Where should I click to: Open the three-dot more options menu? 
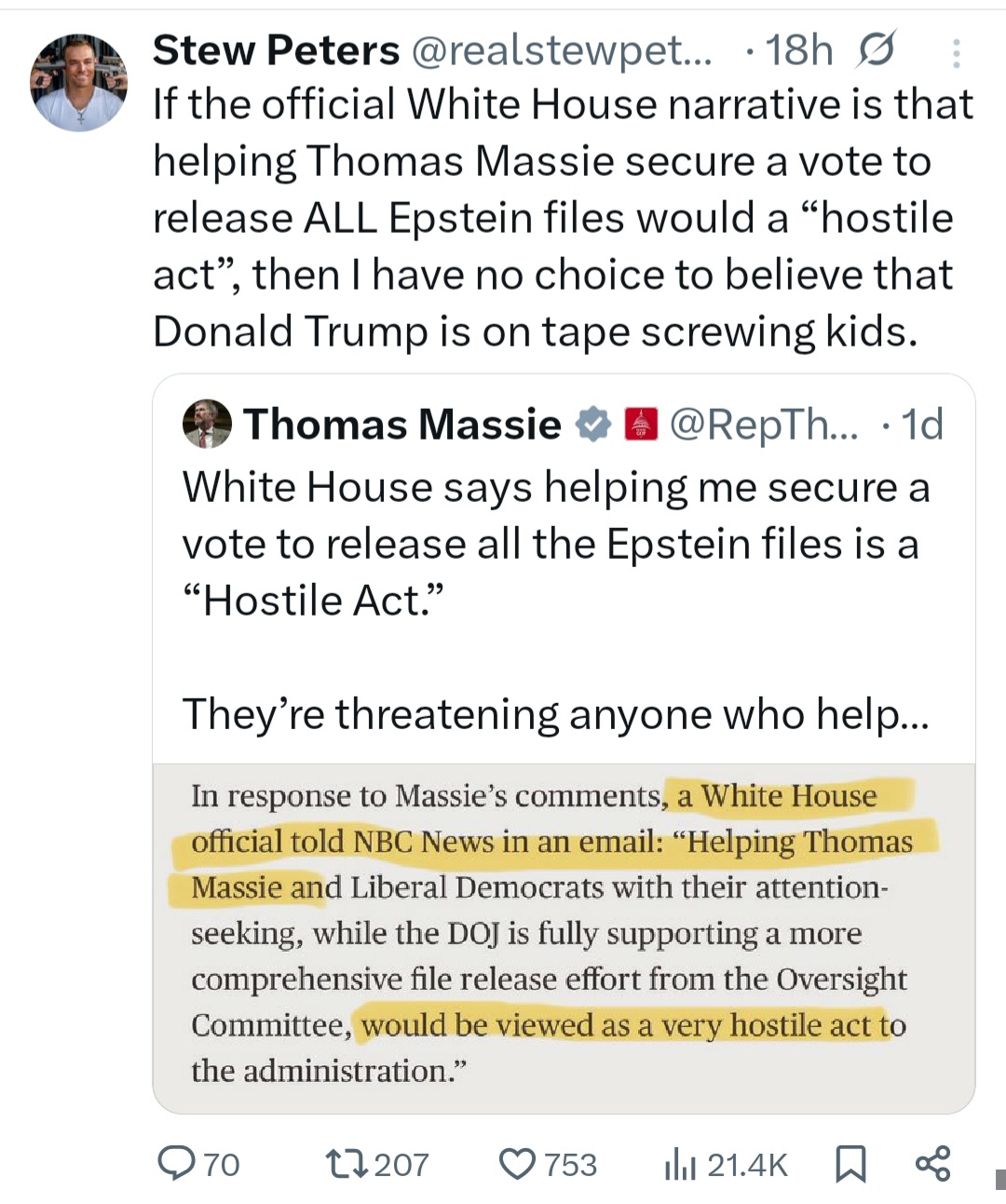[x=956, y=54]
